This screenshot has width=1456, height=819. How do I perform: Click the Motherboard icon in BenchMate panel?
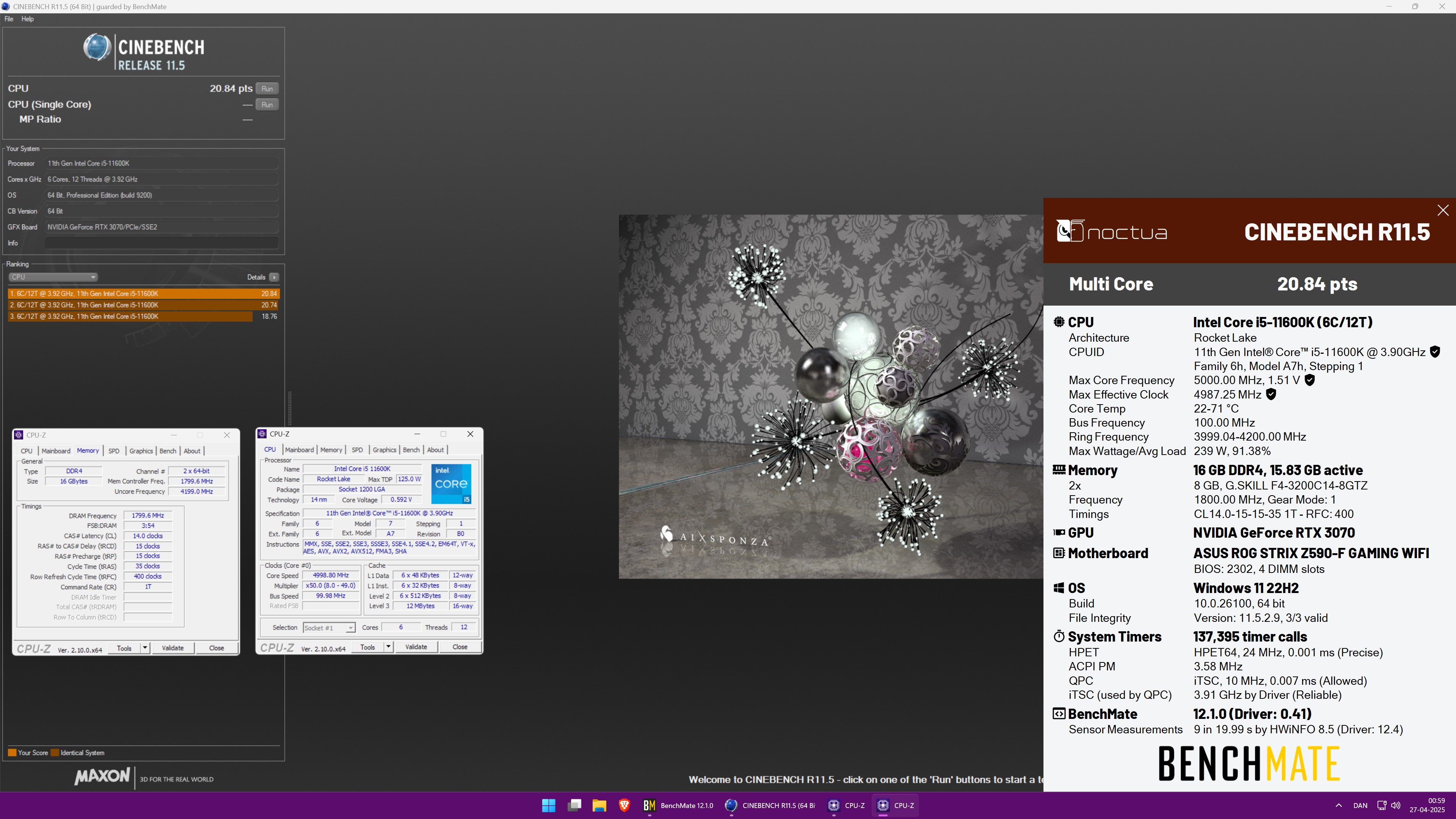point(1059,553)
